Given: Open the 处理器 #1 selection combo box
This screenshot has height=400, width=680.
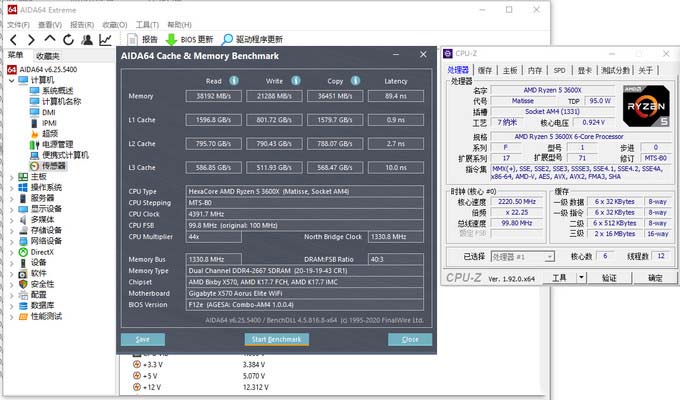Looking at the screenshot, I should 523,257.
